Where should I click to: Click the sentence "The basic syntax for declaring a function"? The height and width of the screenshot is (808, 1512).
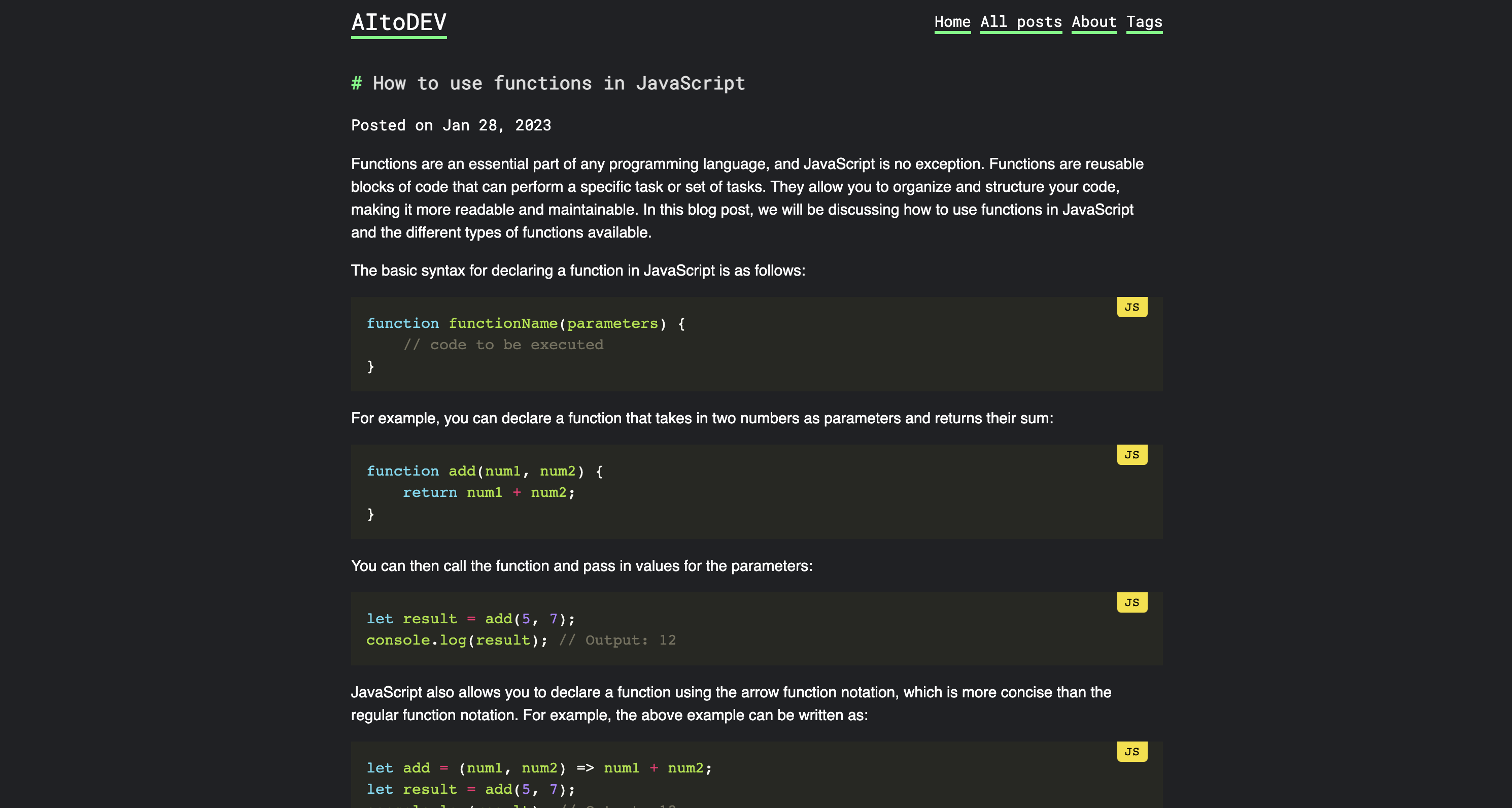point(578,271)
